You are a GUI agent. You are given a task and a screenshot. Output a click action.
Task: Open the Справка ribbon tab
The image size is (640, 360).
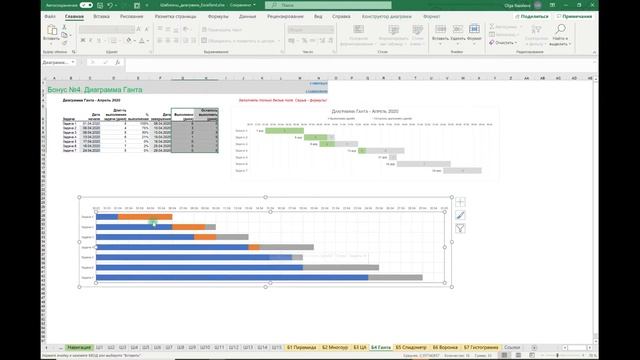341,16
